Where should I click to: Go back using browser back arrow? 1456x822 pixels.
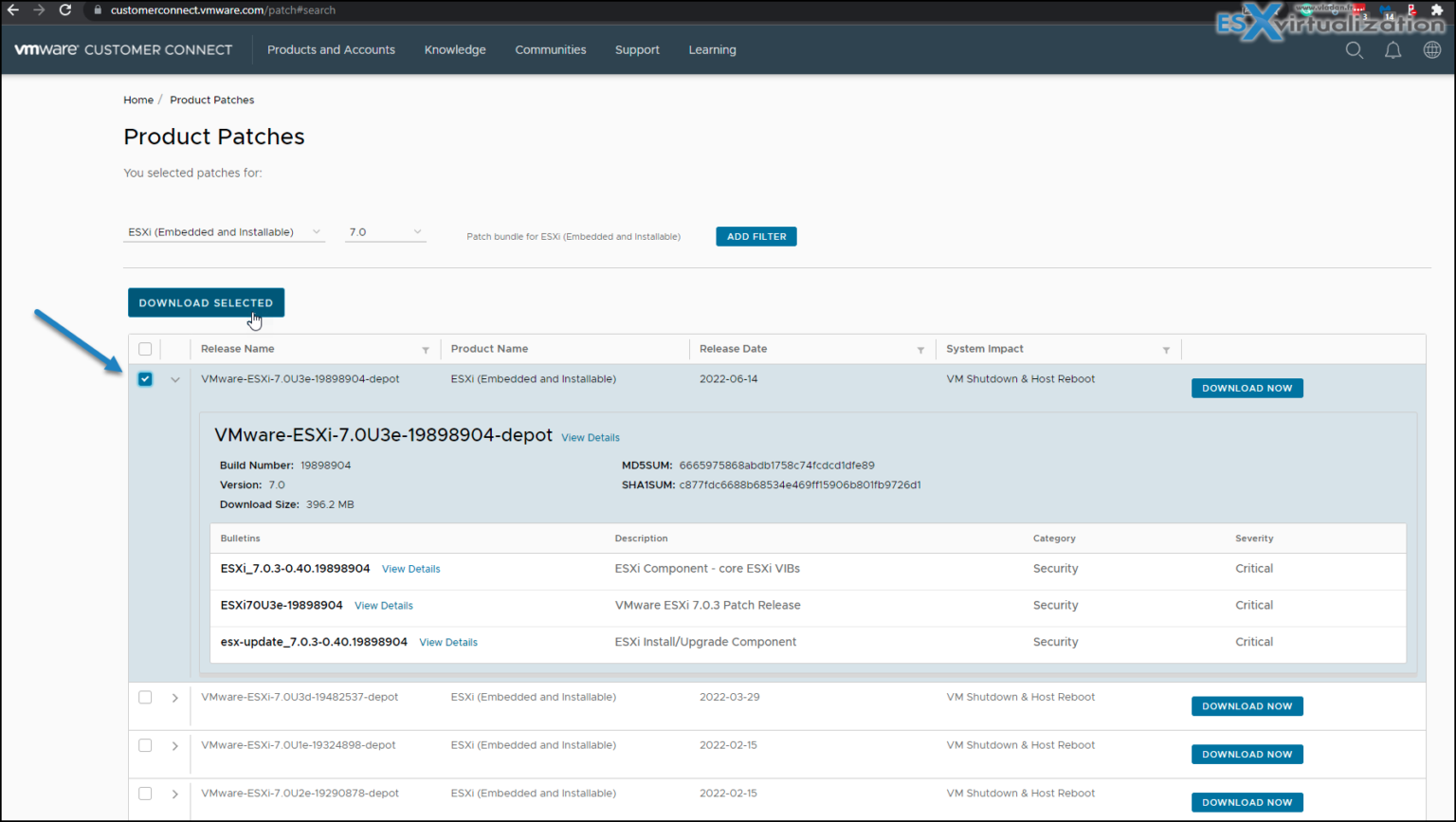click(x=13, y=10)
